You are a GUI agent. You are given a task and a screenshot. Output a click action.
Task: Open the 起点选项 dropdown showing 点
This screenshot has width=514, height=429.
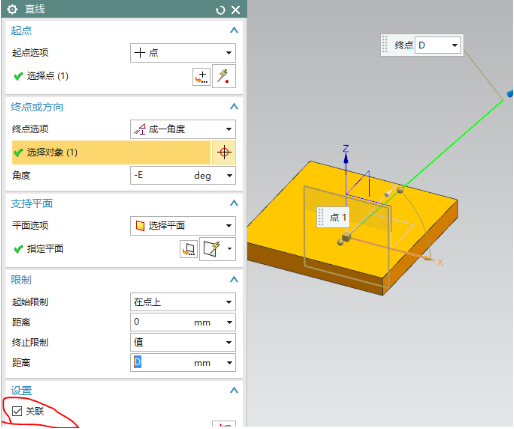pyautogui.click(x=183, y=53)
